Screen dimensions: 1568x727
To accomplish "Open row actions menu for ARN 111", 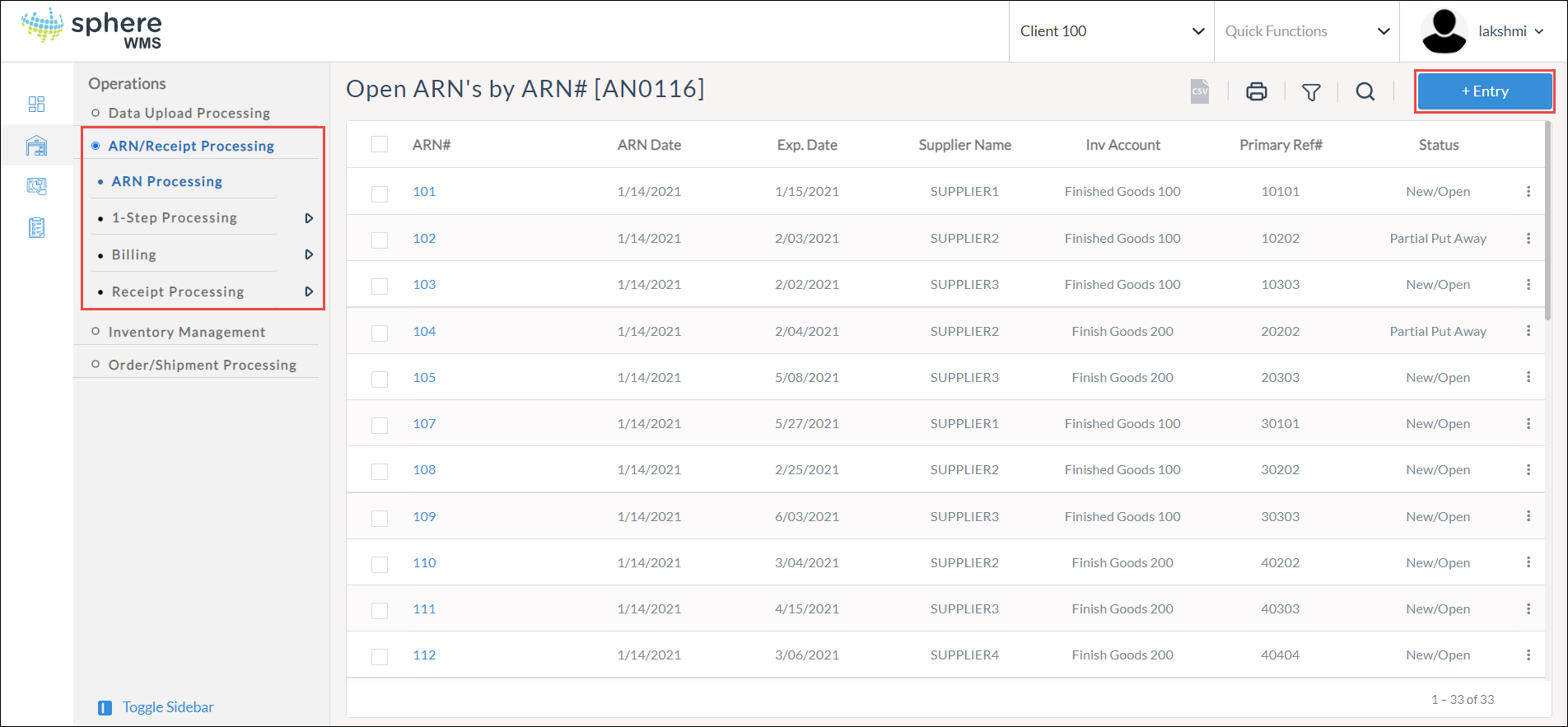I will click(x=1528, y=608).
